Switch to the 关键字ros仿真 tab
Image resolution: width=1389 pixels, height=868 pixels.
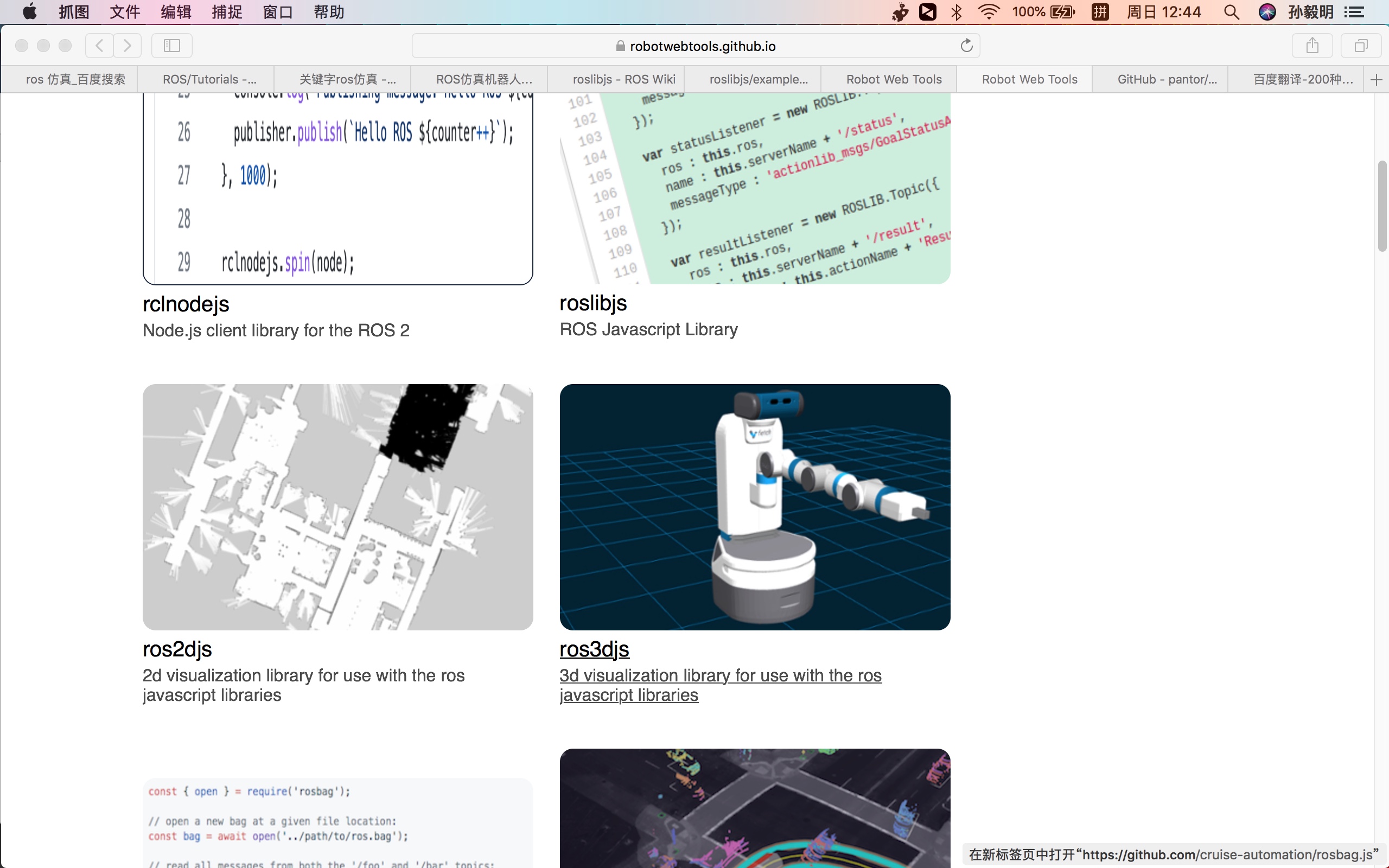[x=343, y=79]
